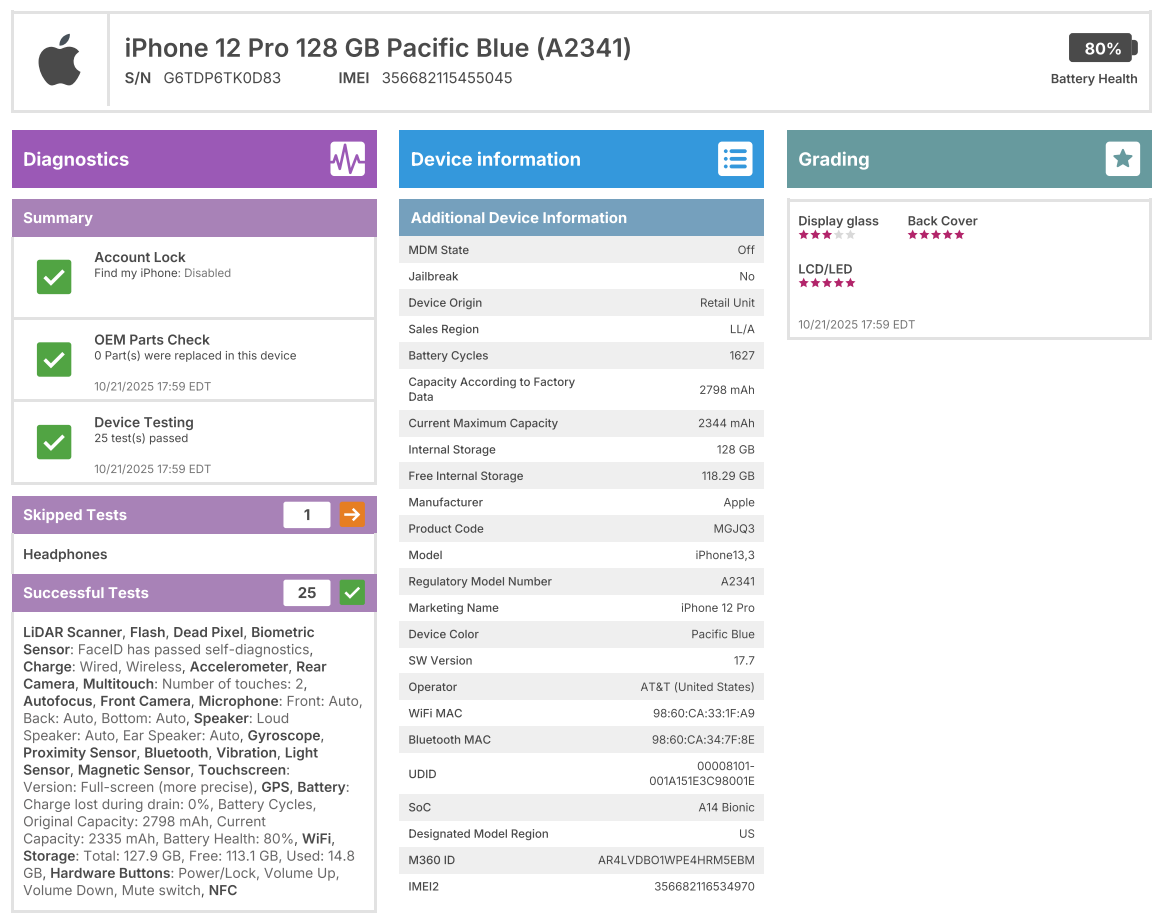The width and height of the screenshot is (1161, 924).
Task: Collapse the Additional Device Information header
Action: coord(580,218)
